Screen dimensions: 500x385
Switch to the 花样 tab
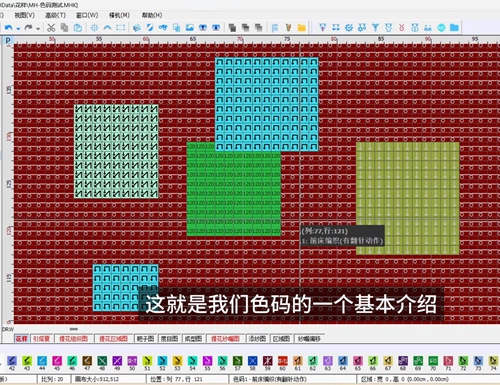(x=22, y=339)
